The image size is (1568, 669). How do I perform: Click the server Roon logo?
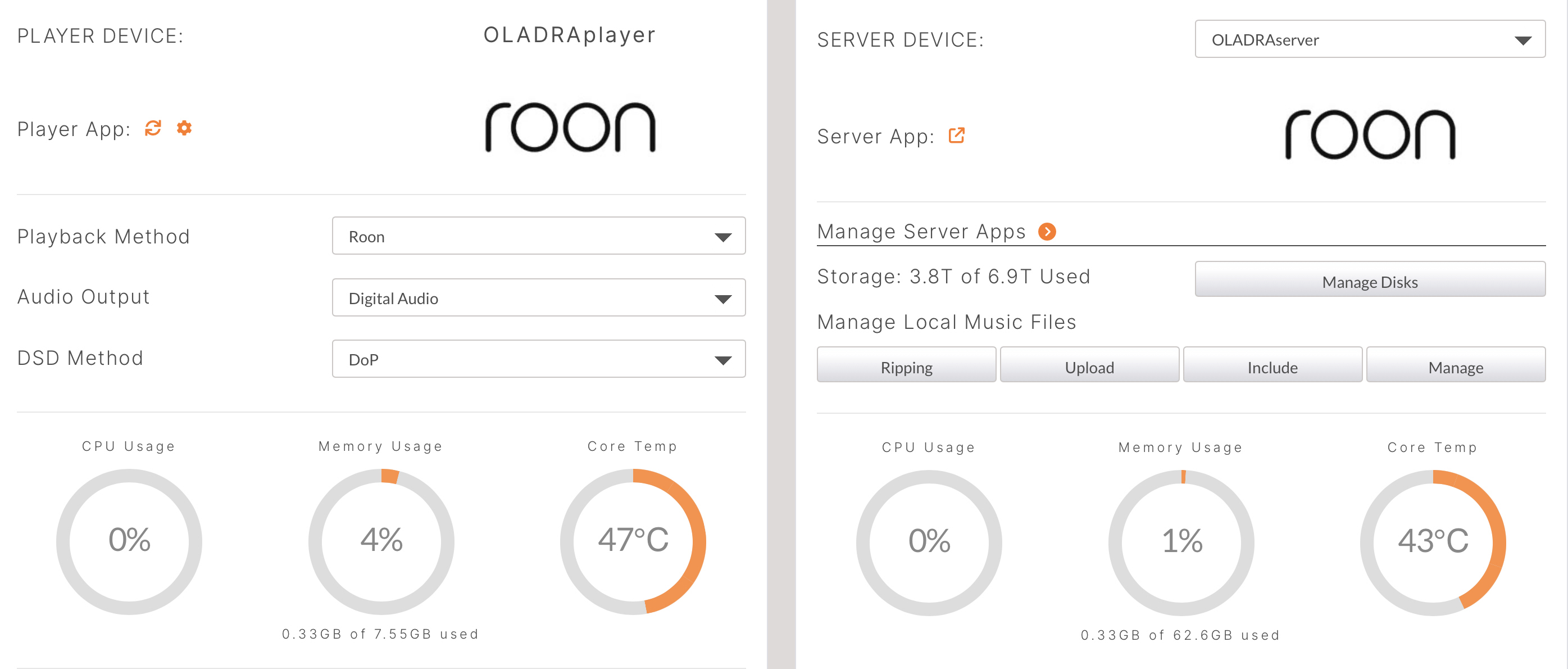tap(1370, 135)
